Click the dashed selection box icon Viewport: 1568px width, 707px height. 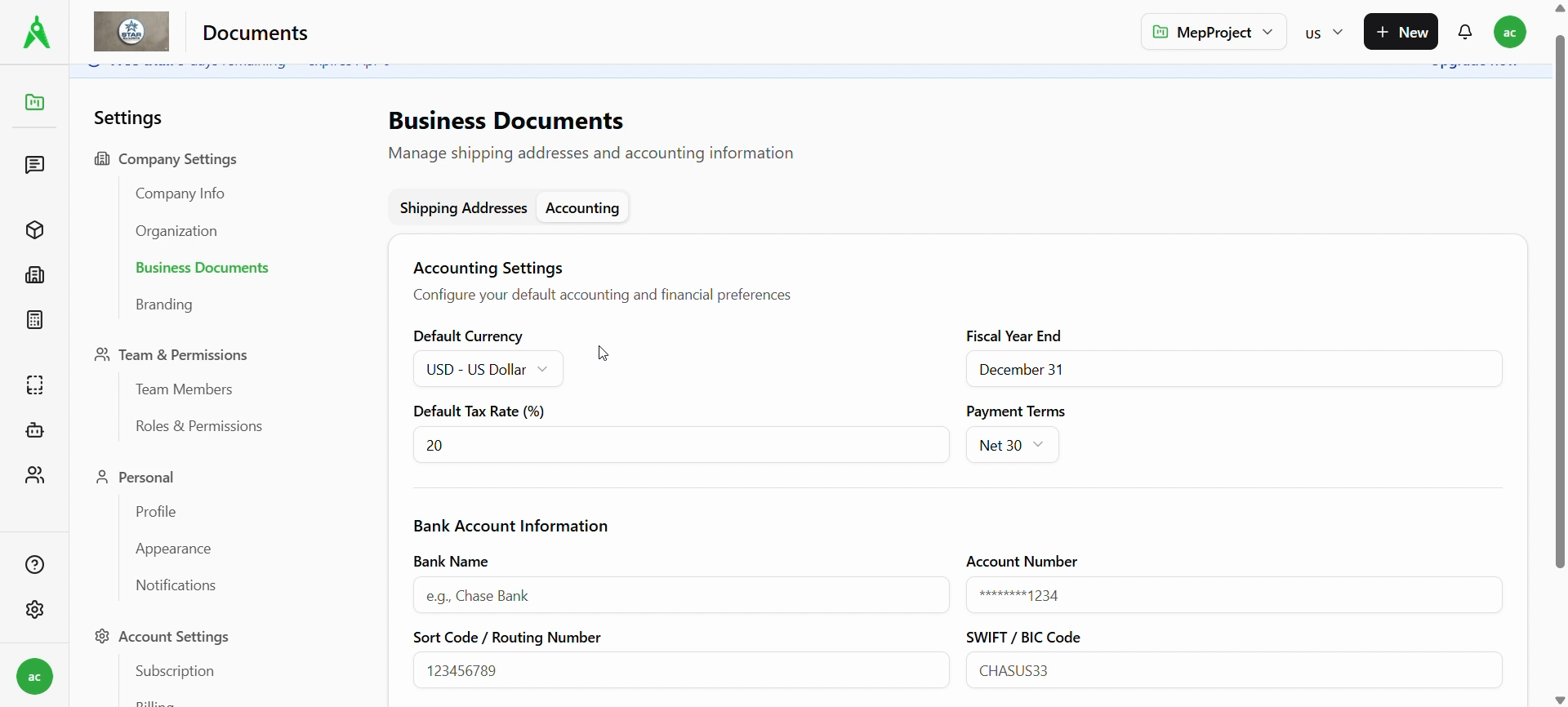[34, 385]
